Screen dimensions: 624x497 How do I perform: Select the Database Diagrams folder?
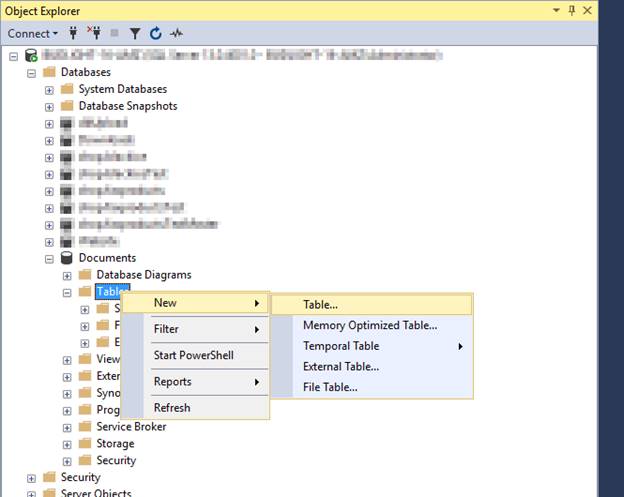(143, 275)
